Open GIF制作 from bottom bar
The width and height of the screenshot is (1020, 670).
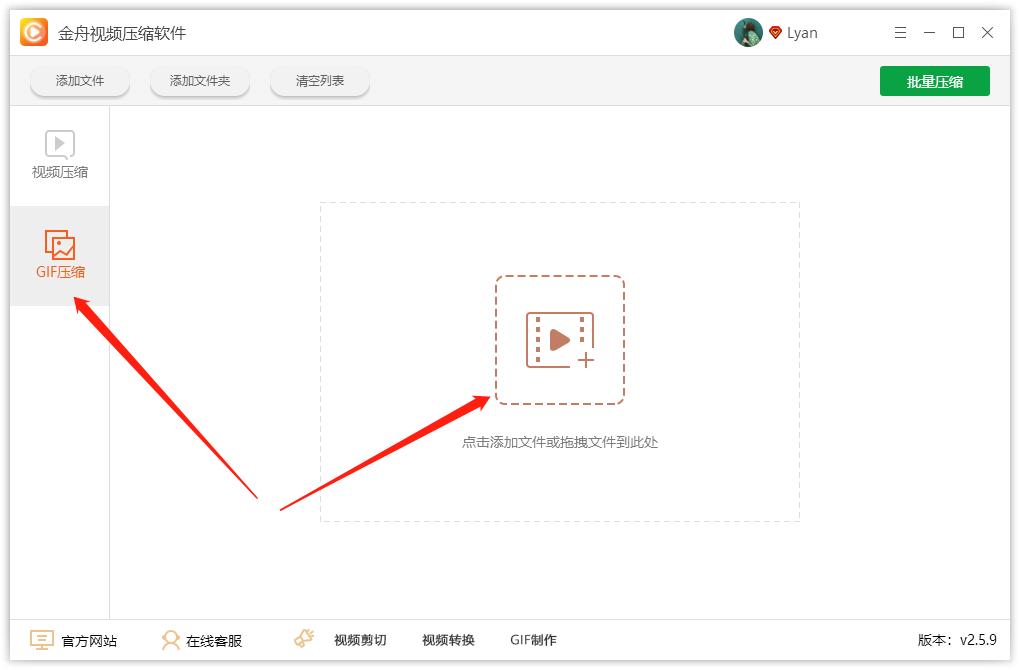[534, 640]
